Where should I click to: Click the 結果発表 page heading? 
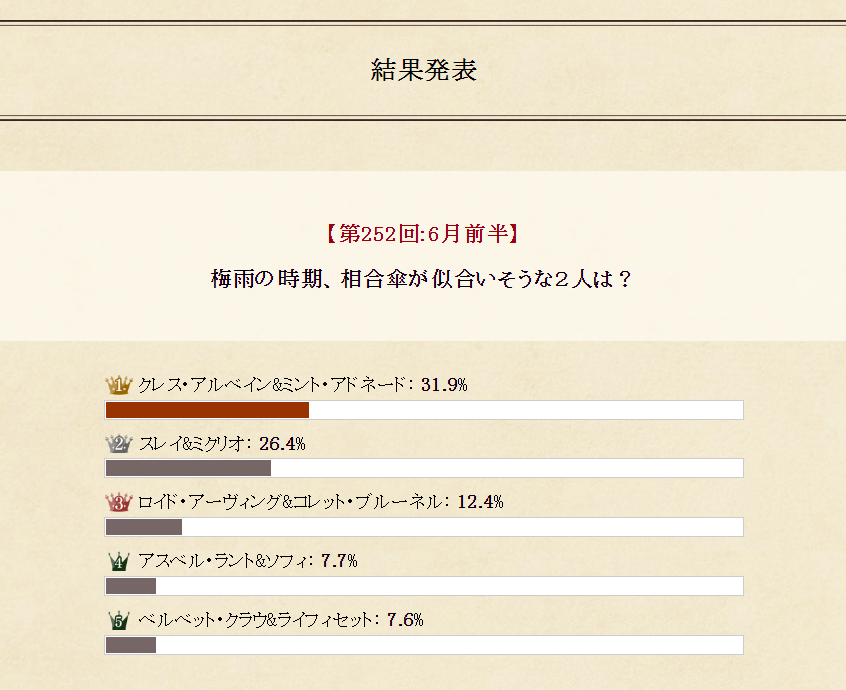pos(424,70)
